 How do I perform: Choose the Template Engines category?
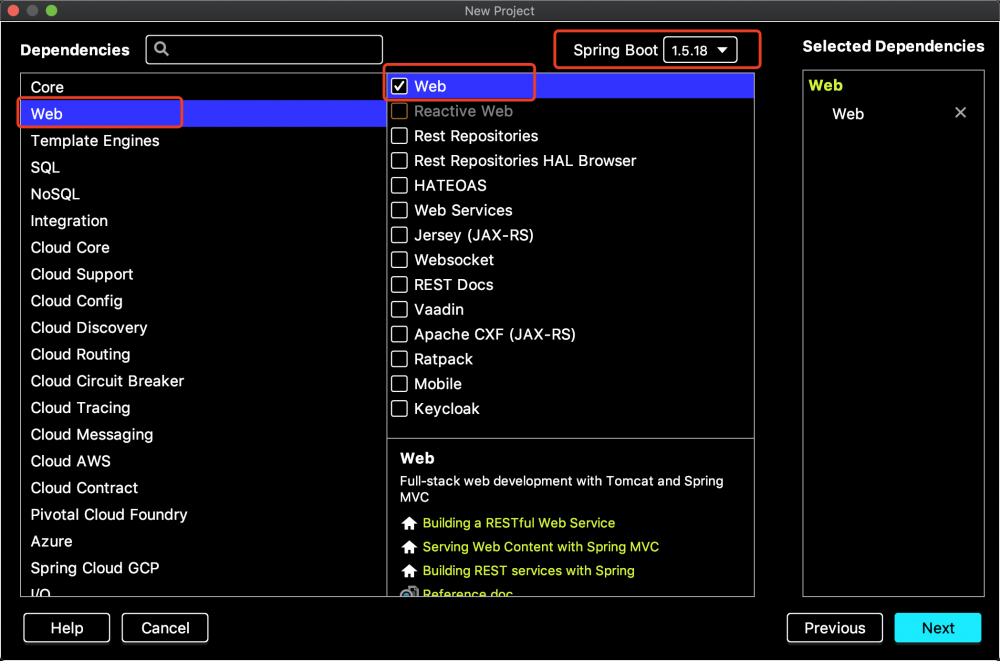pyautogui.click(x=203, y=140)
